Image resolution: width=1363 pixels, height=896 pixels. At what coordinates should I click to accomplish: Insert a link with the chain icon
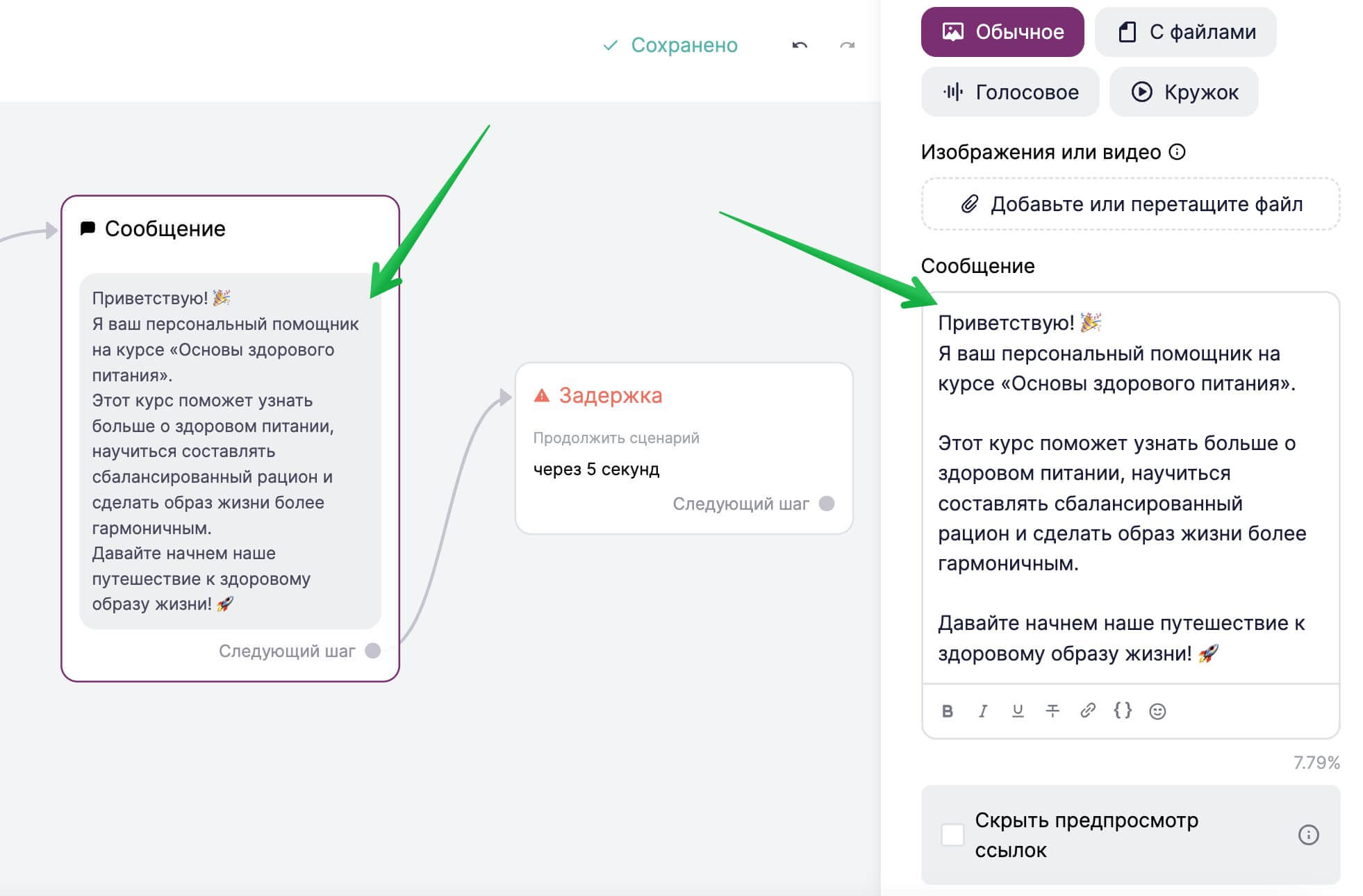coord(1088,710)
